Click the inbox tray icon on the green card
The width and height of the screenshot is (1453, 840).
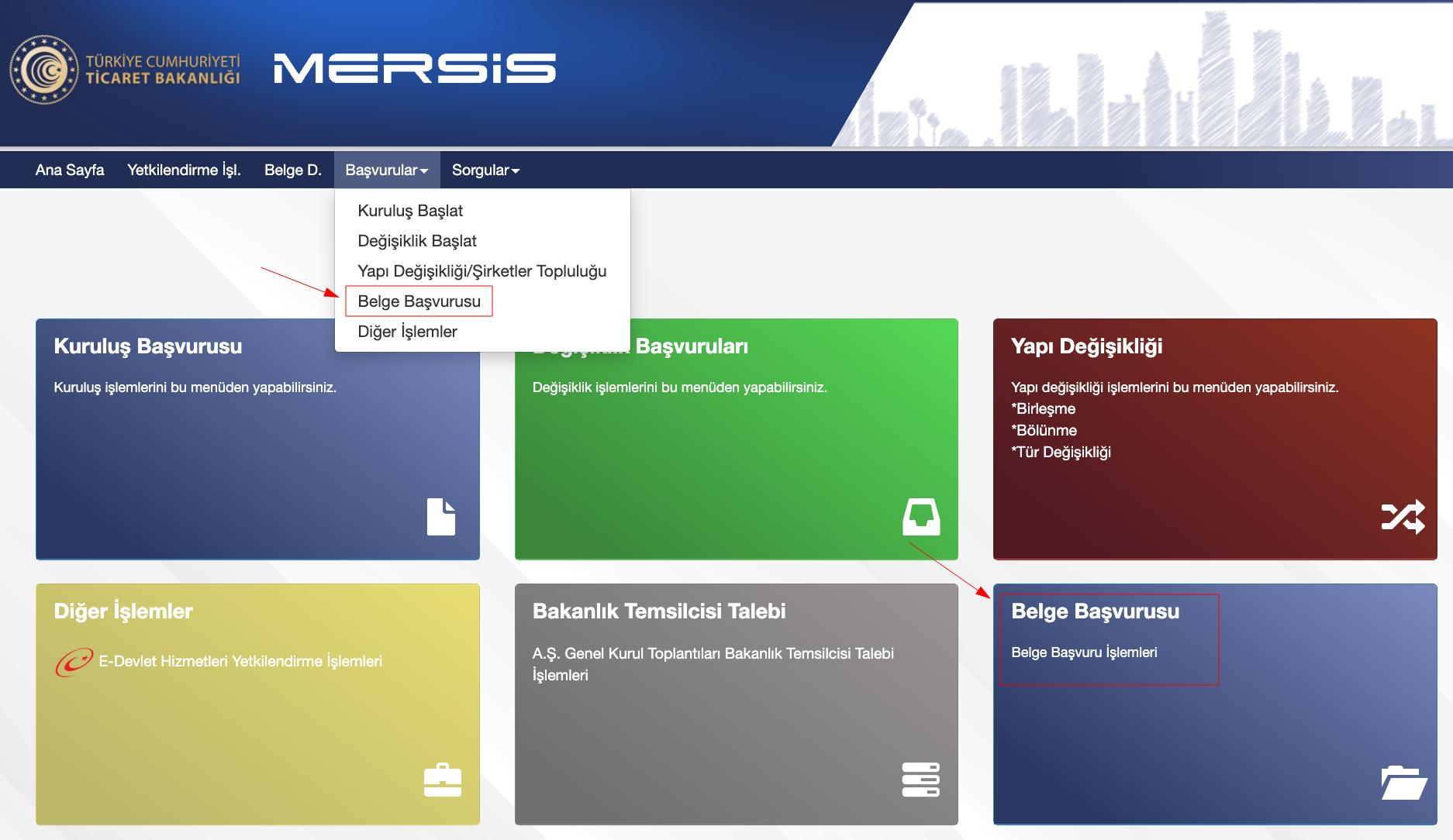[x=921, y=517]
